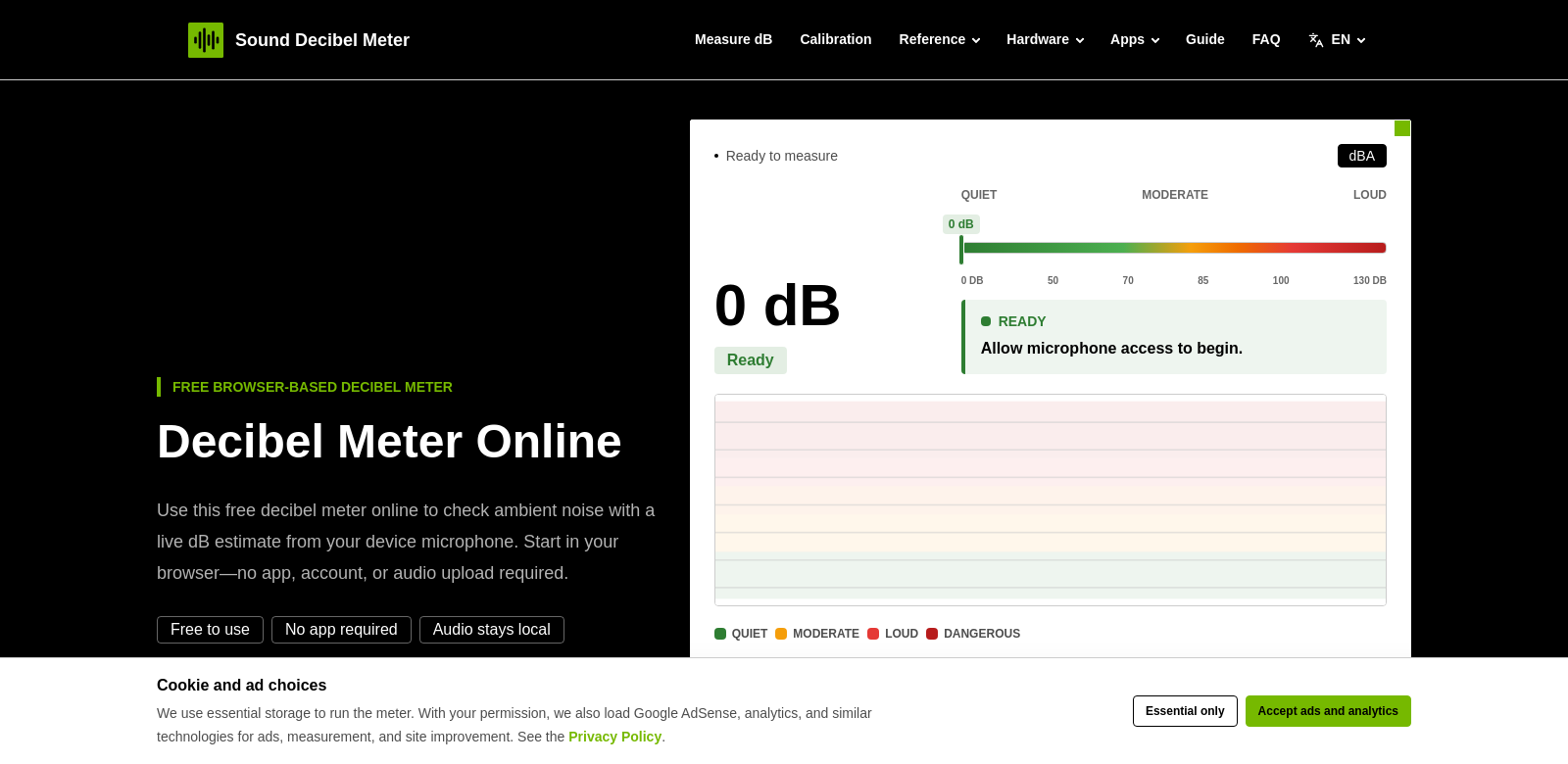Screen dimensions: 1568x764
Task: Click the FREE BROWSER-BASED DECIBEL METER label
Action: click(x=313, y=387)
